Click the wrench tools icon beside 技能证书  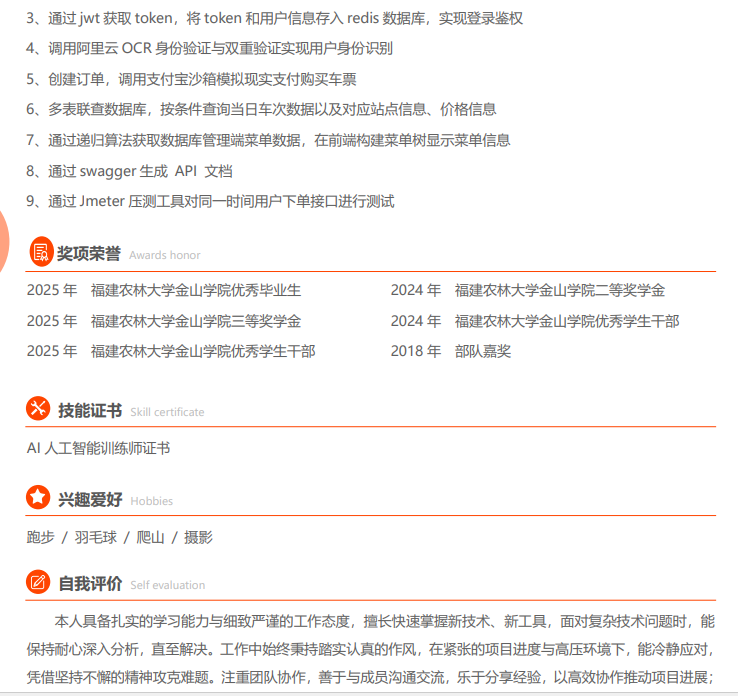[39, 410]
